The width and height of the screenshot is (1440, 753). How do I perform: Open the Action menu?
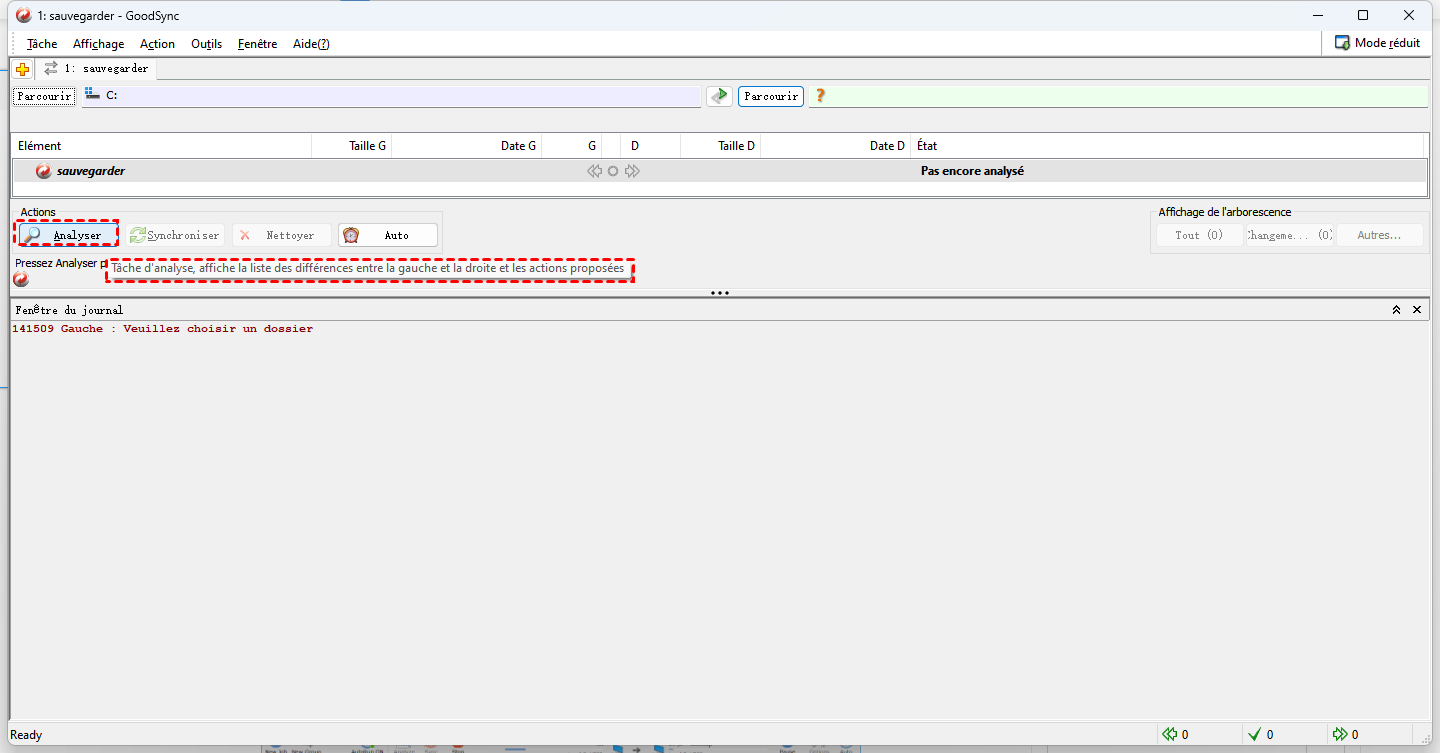point(157,44)
